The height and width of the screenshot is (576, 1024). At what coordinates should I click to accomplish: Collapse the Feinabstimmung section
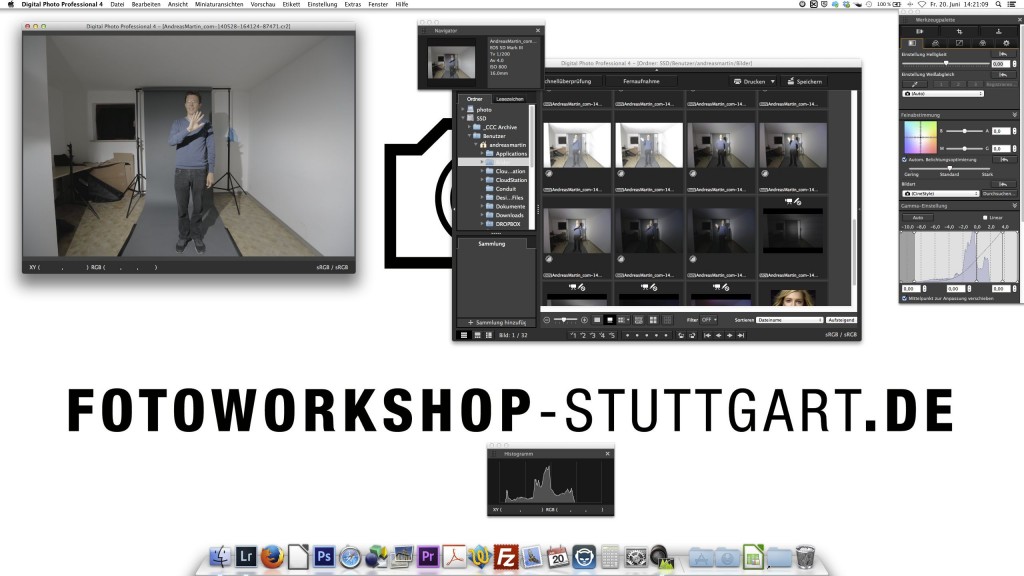(x=1014, y=115)
